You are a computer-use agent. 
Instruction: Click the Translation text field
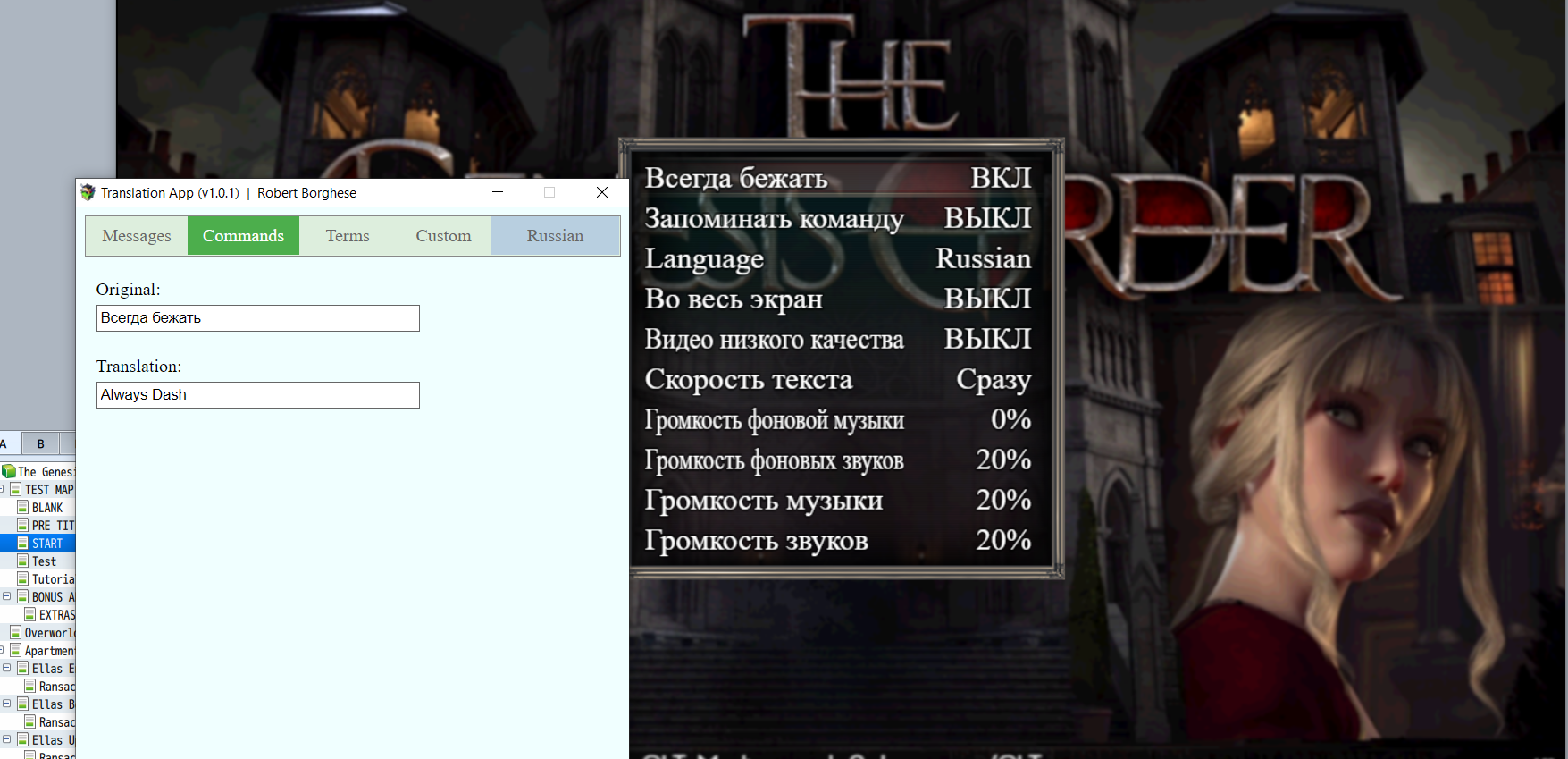[x=258, y=395]
